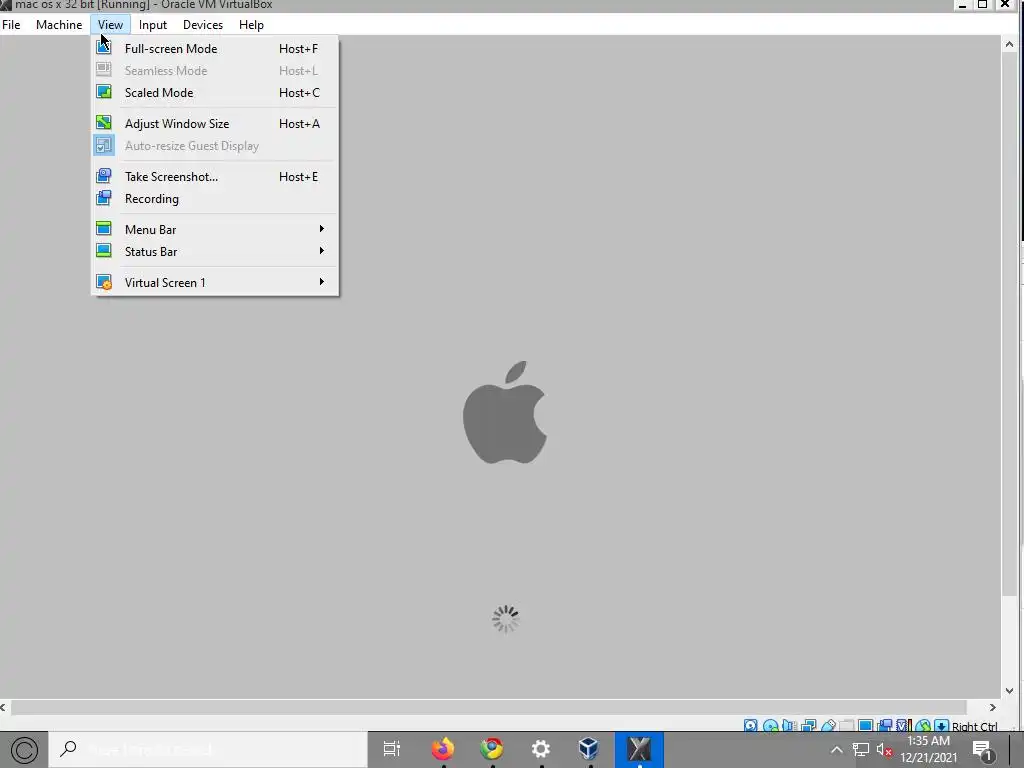Select Full-screen Mode from View menu
The height and width of the screenshot is (768, 1024).
215,48
